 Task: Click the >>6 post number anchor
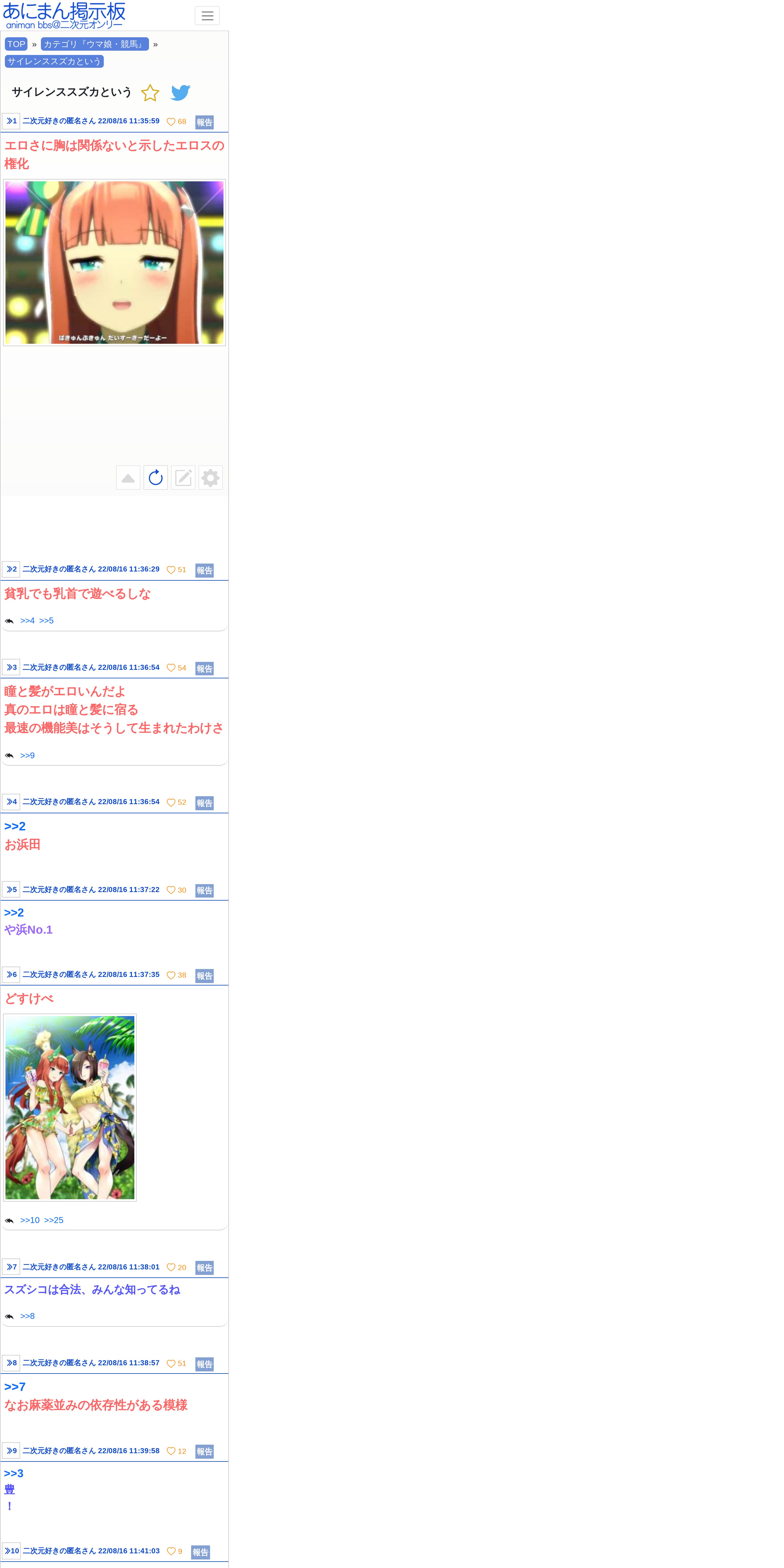click(x=11, y=975)
